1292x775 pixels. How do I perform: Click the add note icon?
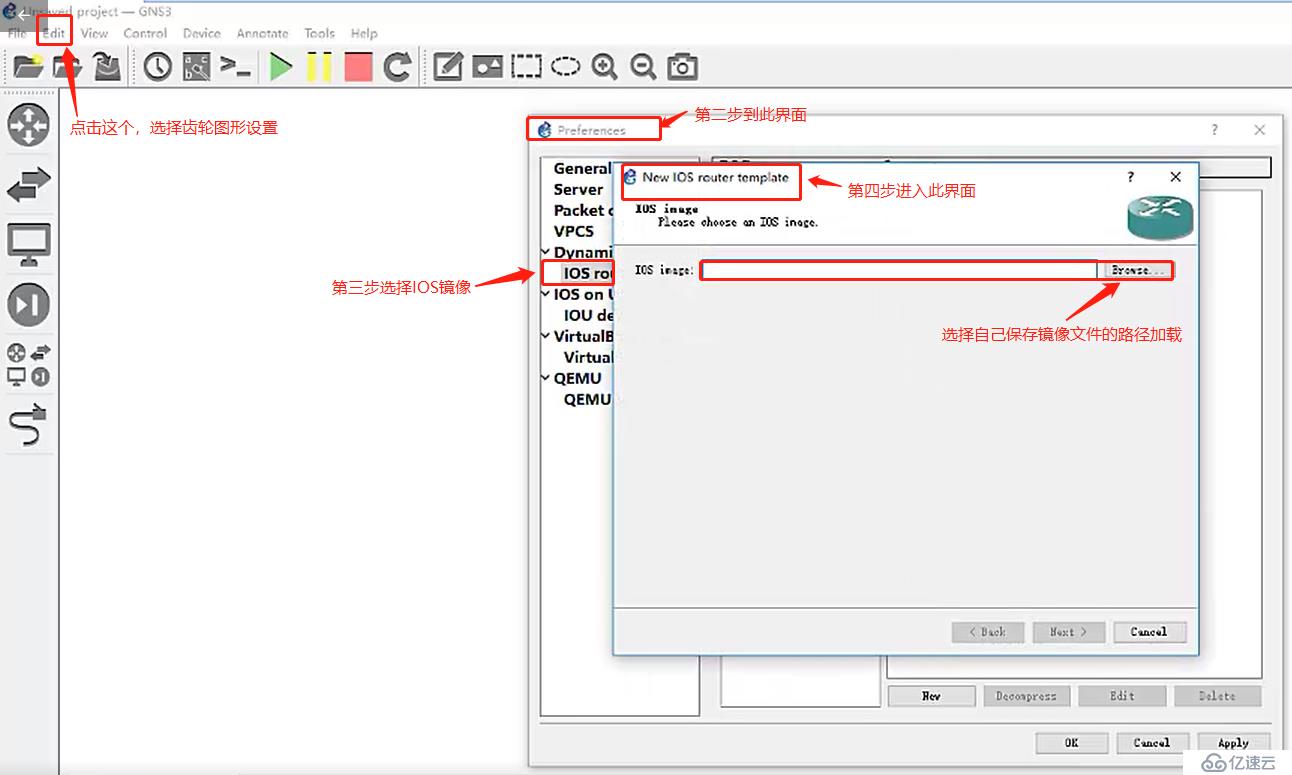click(447, 67)
